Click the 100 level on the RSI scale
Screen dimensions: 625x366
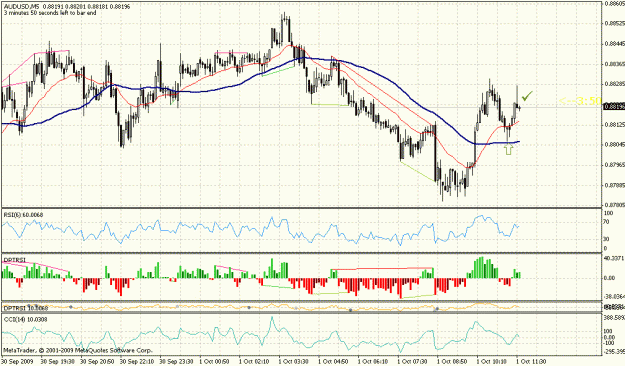point(609,214)
